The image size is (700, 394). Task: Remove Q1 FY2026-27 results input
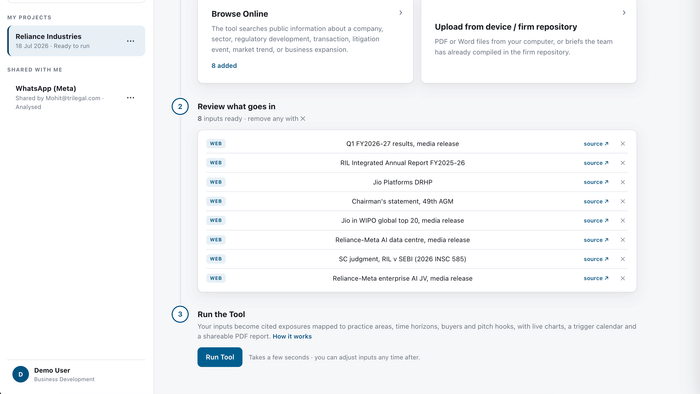pos(622,144)
